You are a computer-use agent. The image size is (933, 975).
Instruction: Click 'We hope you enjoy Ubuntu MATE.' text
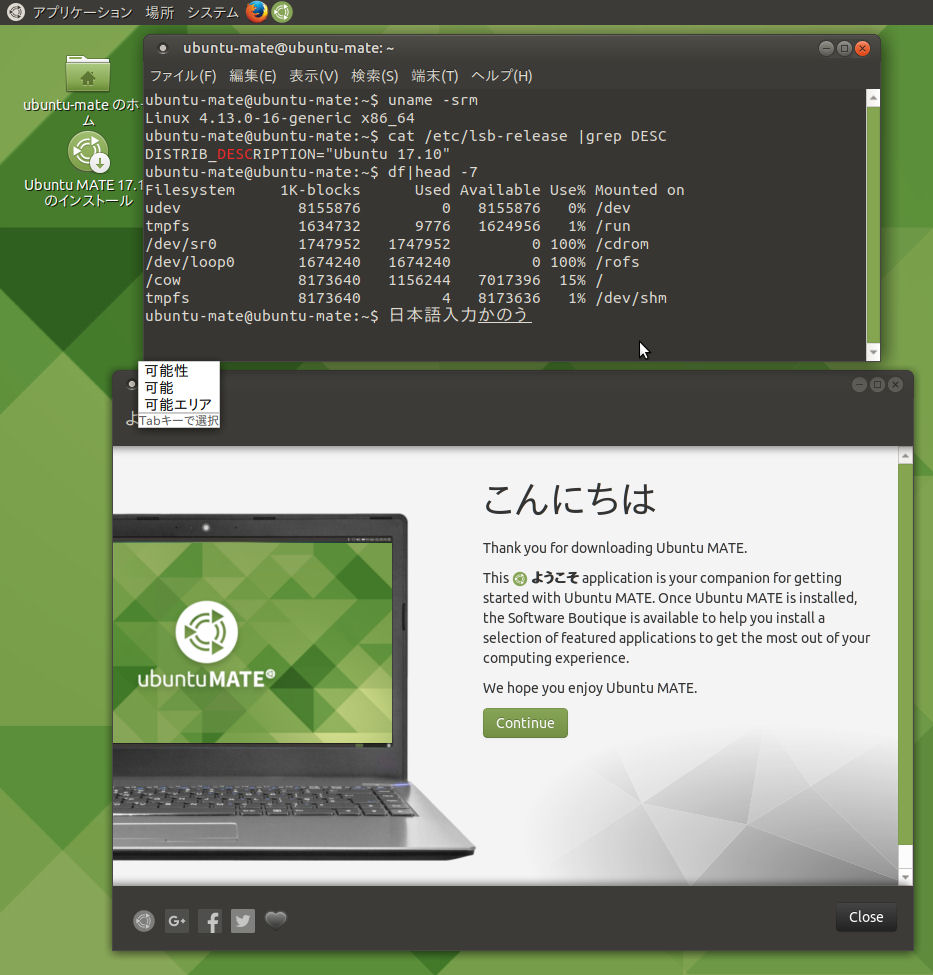click(x=590, y=688)
